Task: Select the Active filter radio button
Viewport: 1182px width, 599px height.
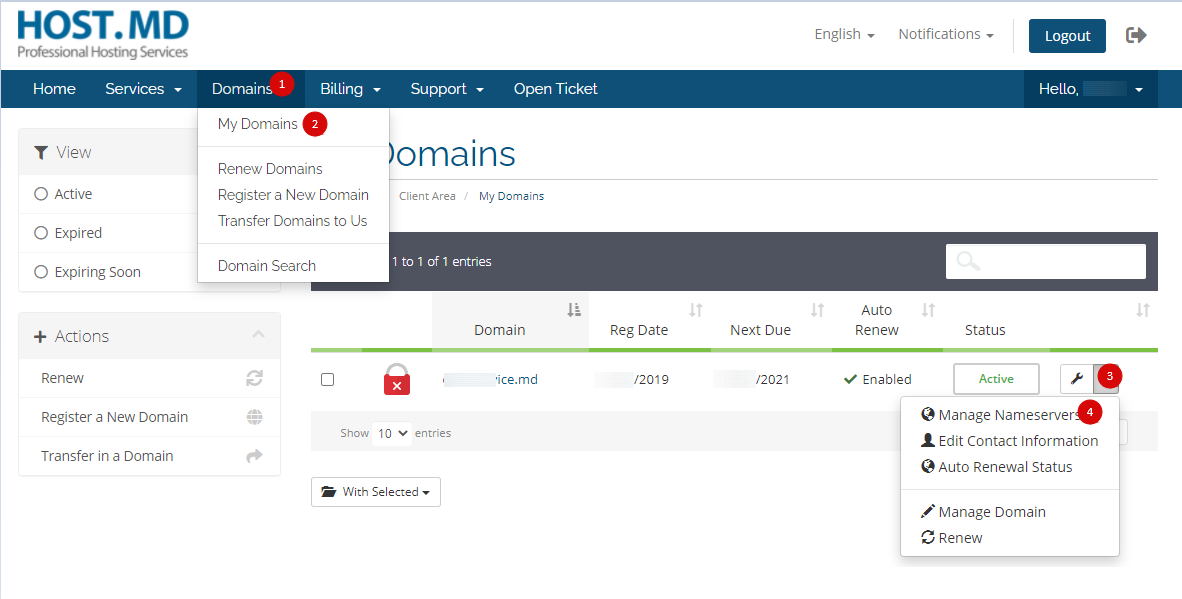Action: coord(41,194)
